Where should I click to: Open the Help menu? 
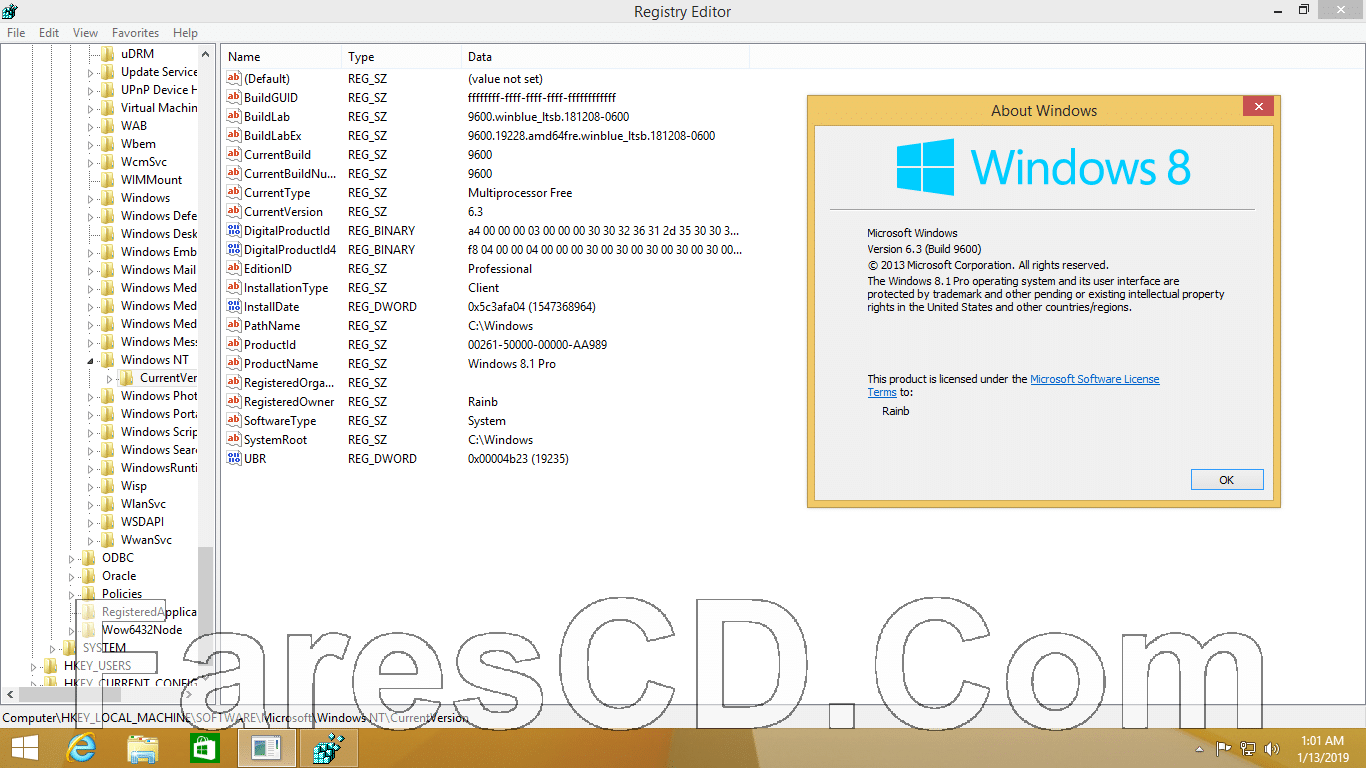[x=185, y=33]
